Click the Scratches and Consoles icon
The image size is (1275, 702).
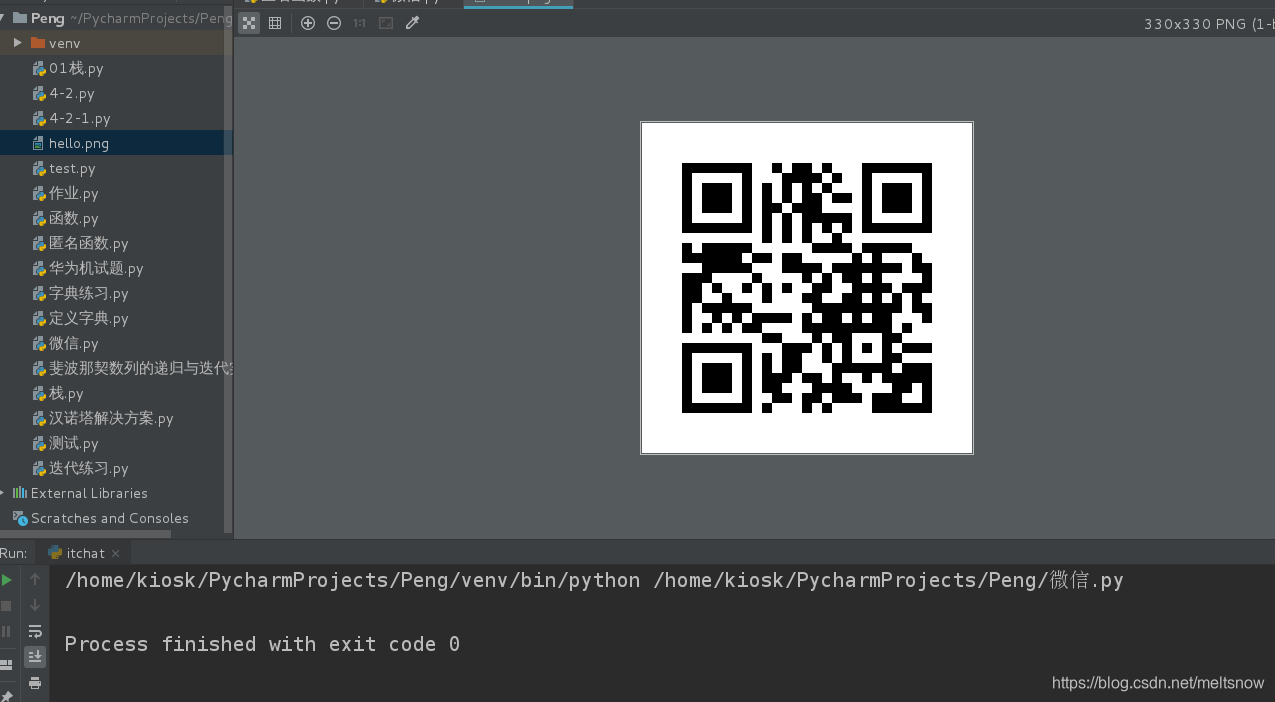[19, 518]
